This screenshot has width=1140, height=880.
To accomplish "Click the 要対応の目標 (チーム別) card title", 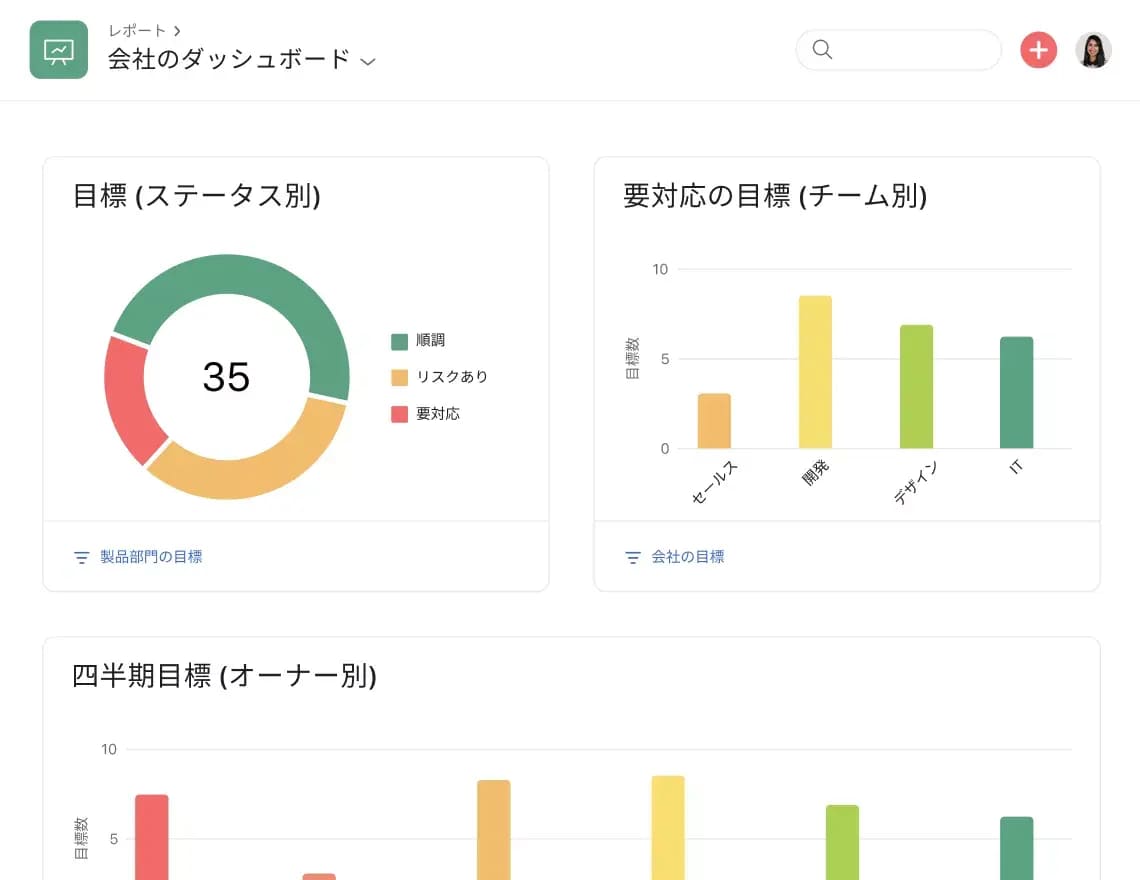I will pos(775,196).
